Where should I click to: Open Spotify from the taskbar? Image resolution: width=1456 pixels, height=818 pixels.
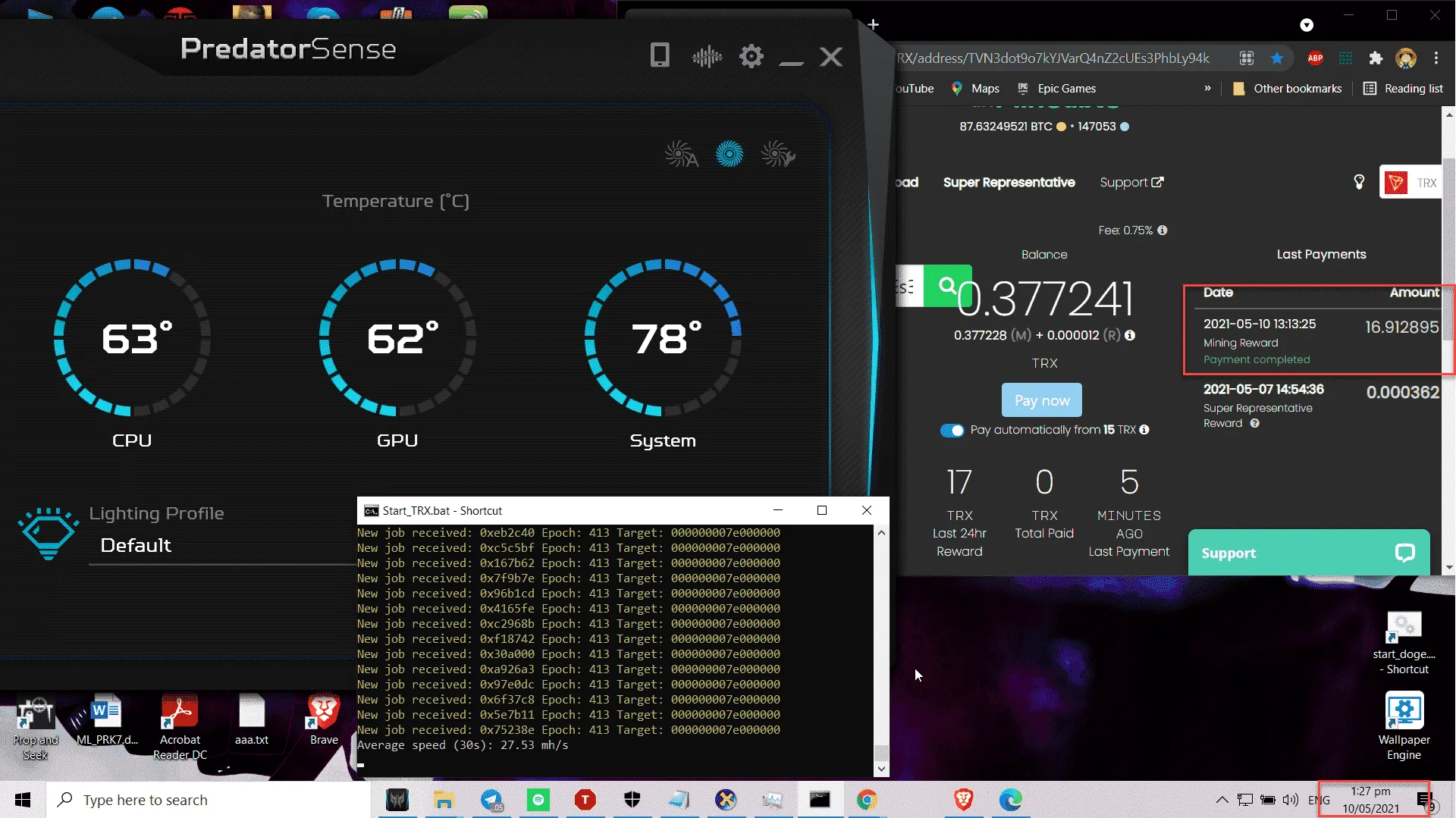pos(538,800)
